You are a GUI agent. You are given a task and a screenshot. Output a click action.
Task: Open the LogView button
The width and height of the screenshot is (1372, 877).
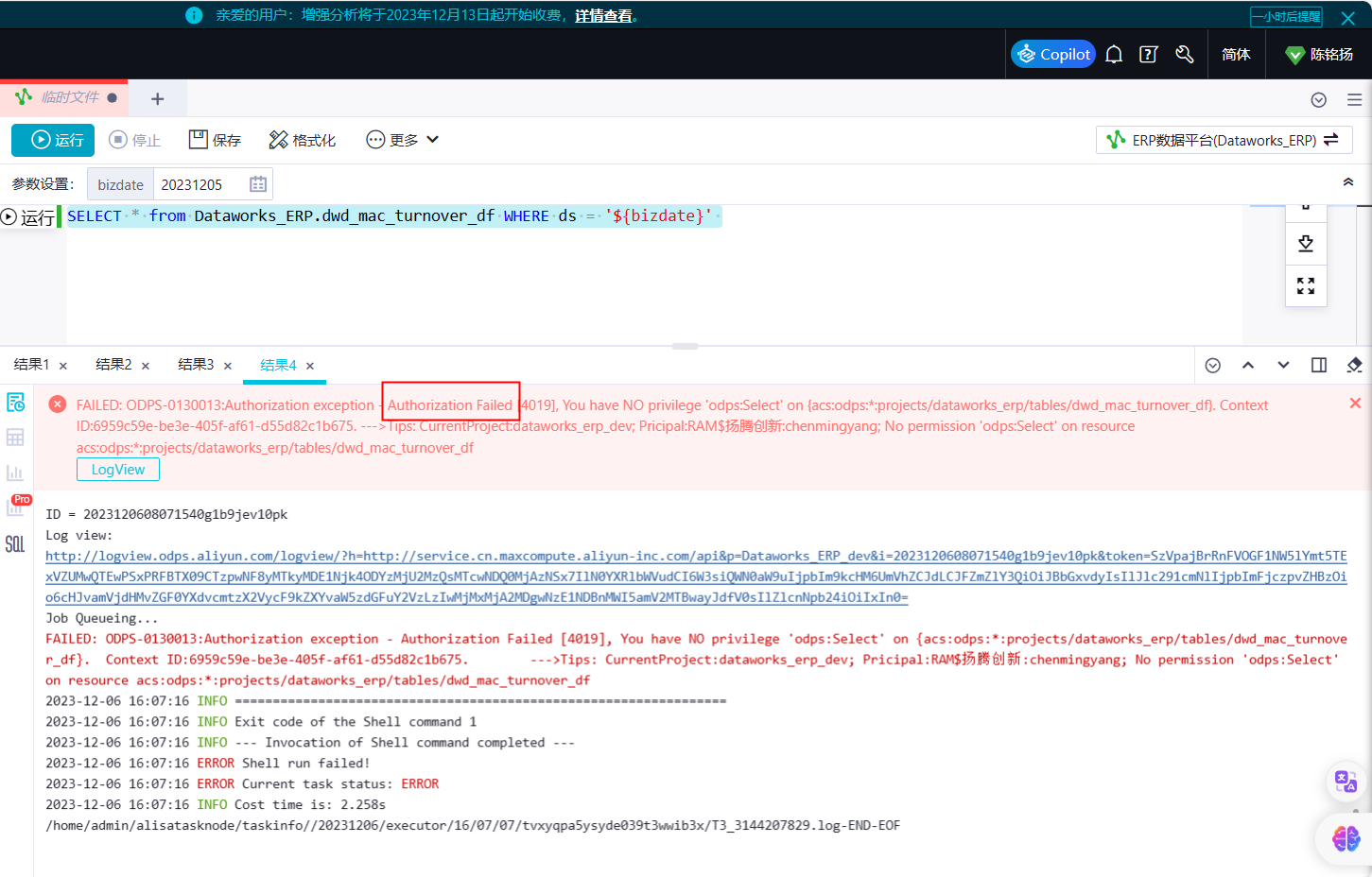point(118,470)
